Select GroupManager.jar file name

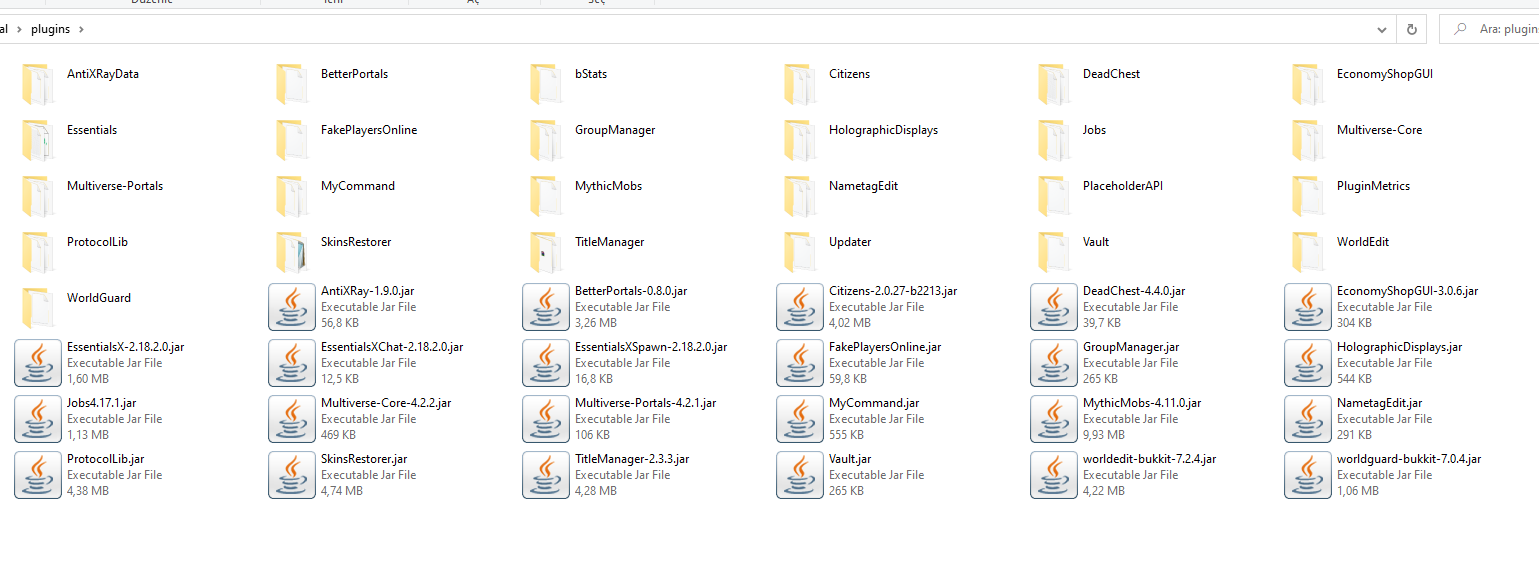(x=1131, y=347)
